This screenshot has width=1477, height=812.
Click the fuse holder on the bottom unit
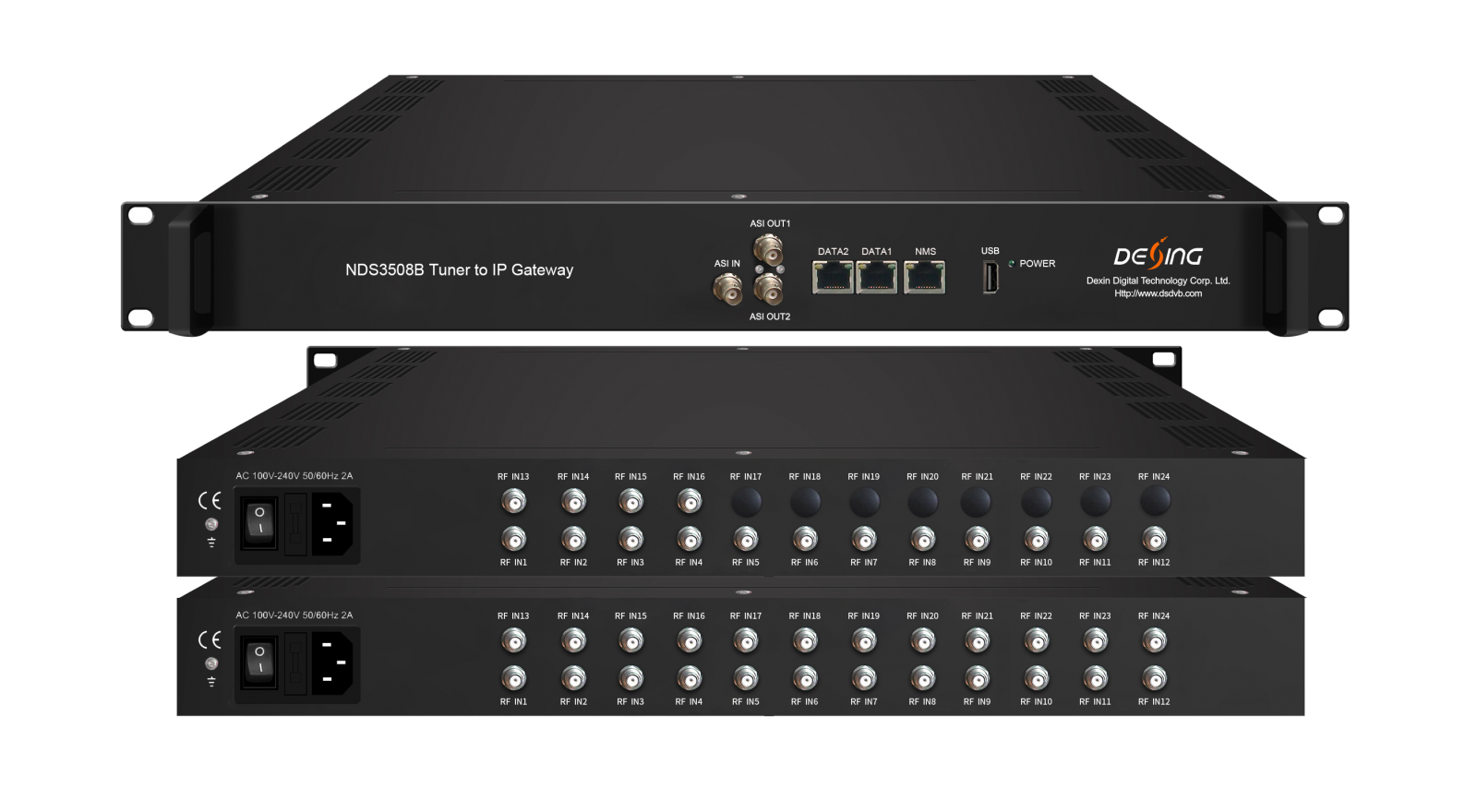pyautogui.click(x=295, y=663)
